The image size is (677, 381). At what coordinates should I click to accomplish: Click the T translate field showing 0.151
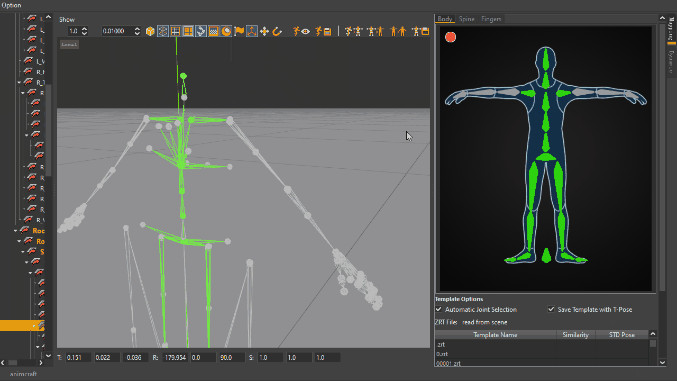pyautogui.click(x=78, y=358)
